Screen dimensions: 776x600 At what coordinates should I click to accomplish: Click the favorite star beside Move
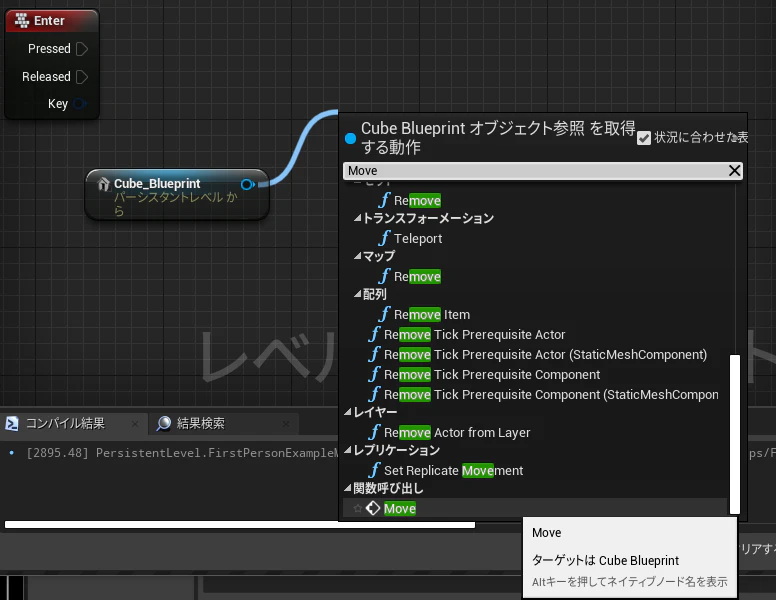(x=358, y=508)
